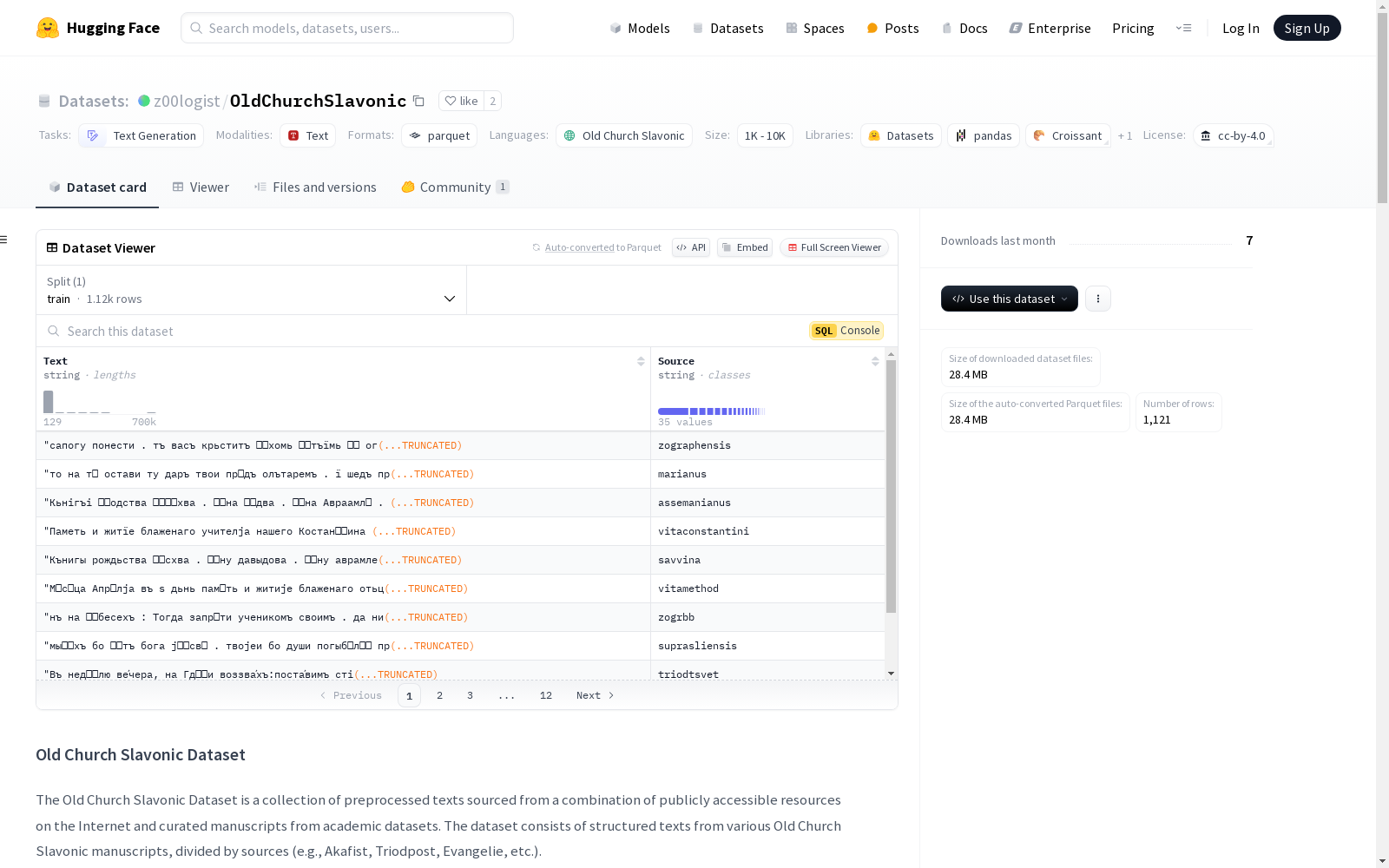Click the Croissant library tag
The image size is (1389, 868).
[x=1068, y=135]
